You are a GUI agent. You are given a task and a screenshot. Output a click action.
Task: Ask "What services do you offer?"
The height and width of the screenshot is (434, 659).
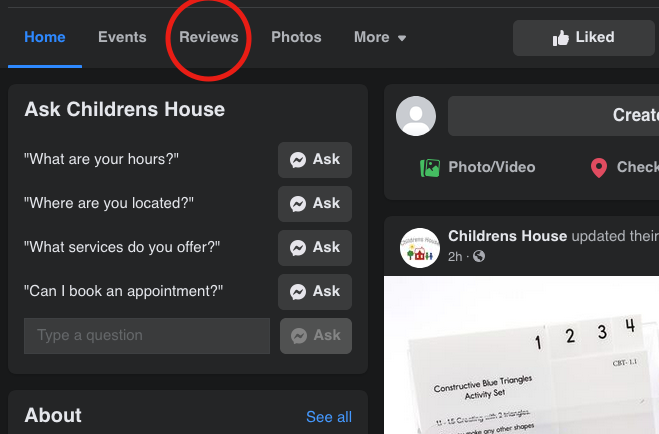315,247
